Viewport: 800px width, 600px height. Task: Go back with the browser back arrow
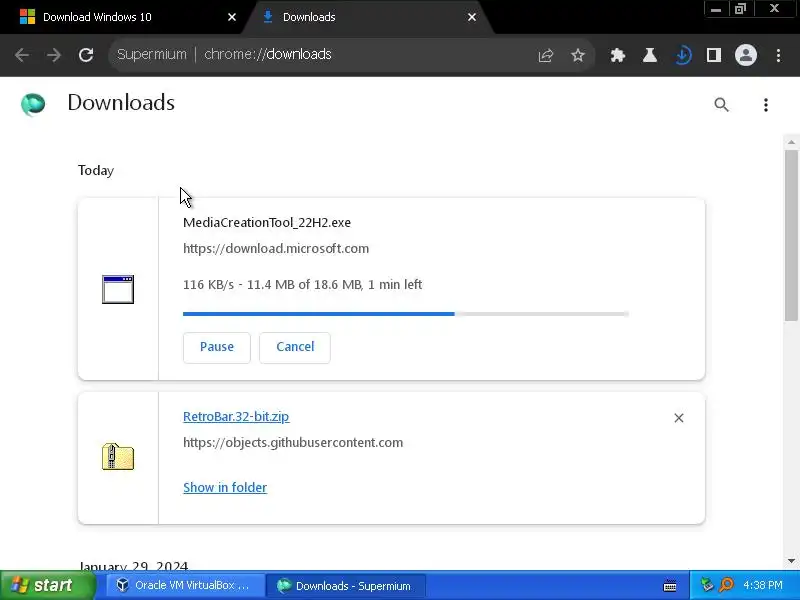point(22,55)
